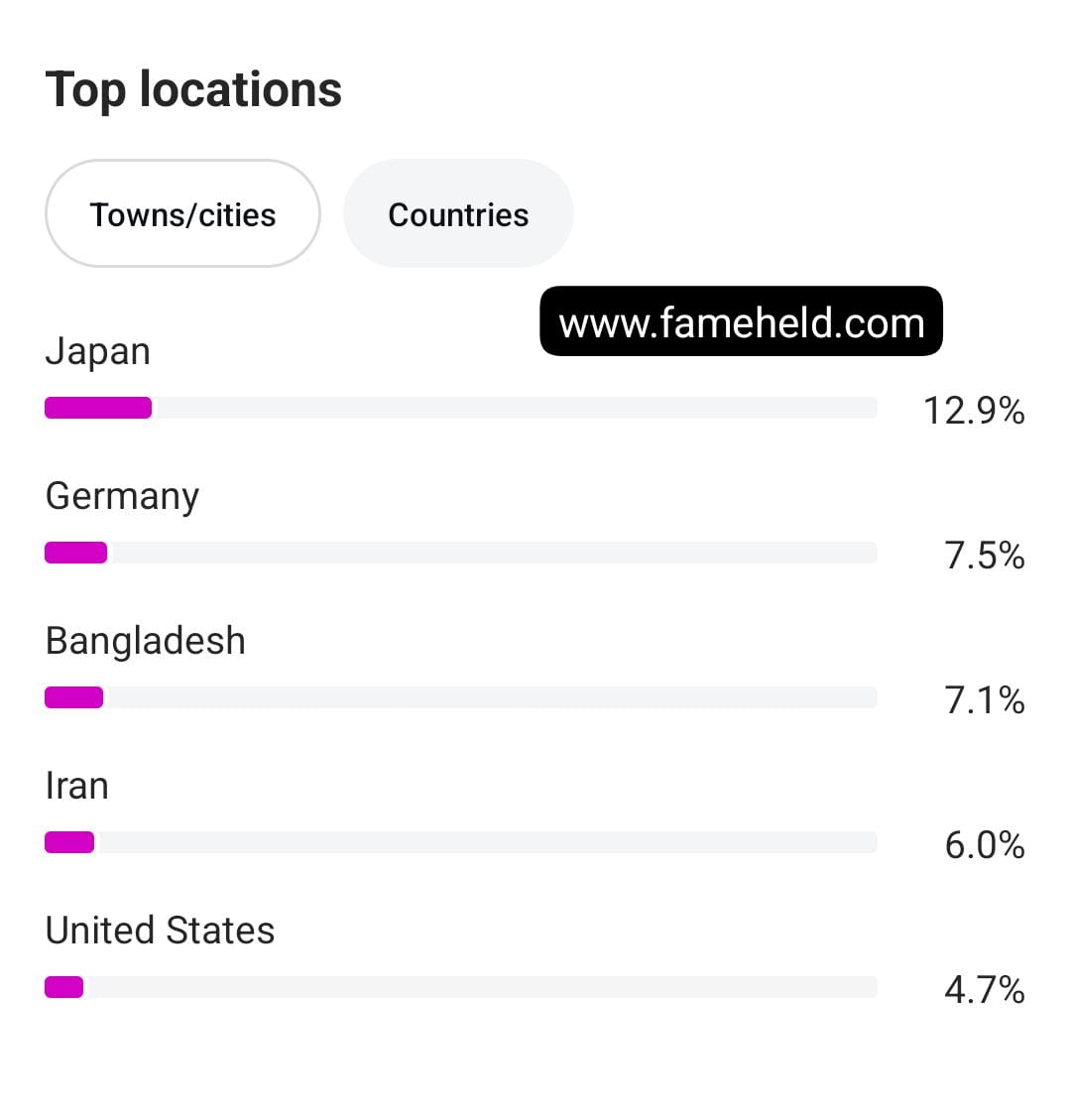This screenshot has height=1120, width=1071.
Task: Tap the Bangladesh country label
Action: click(x=146, y=641)
